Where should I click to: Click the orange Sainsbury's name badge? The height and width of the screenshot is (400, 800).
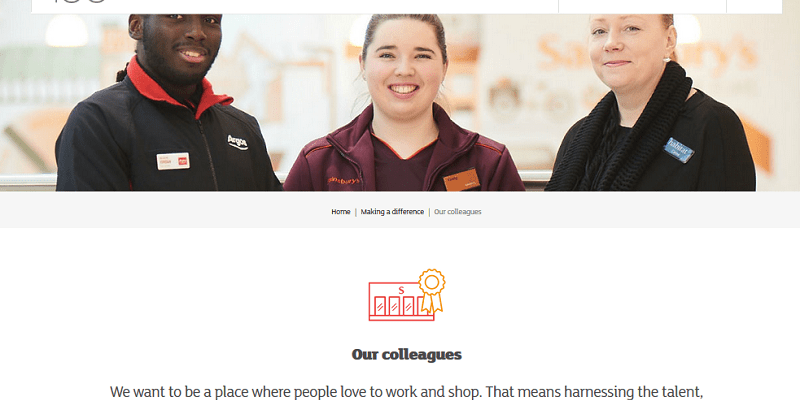[462, 180]
